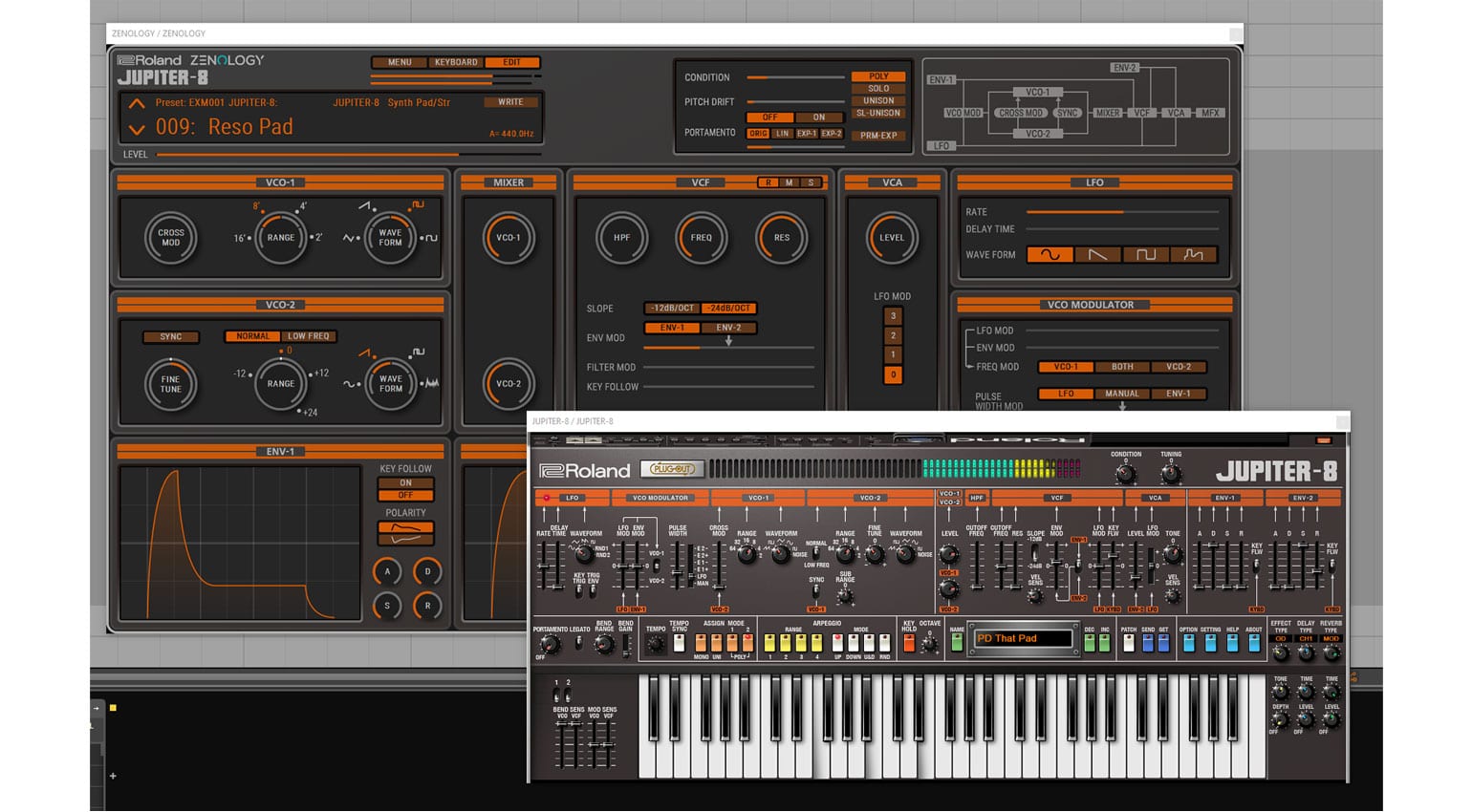Click the PLUG-OUT badge in Jupiter-8 window
The width and height of the screenshot is (1472, 812).
(x=671, y=469)
